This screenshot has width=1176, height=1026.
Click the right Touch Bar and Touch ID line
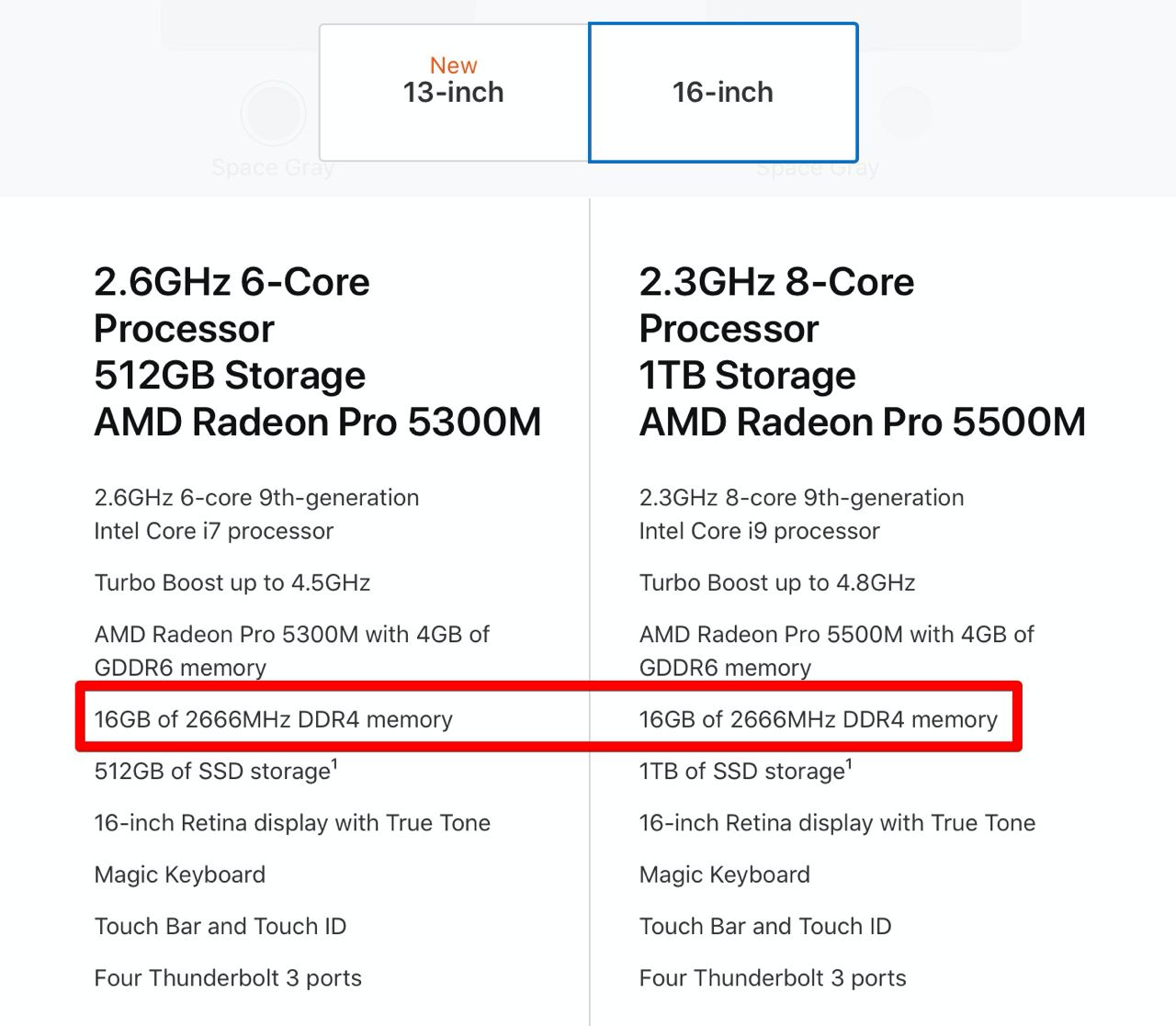(765, 926)
